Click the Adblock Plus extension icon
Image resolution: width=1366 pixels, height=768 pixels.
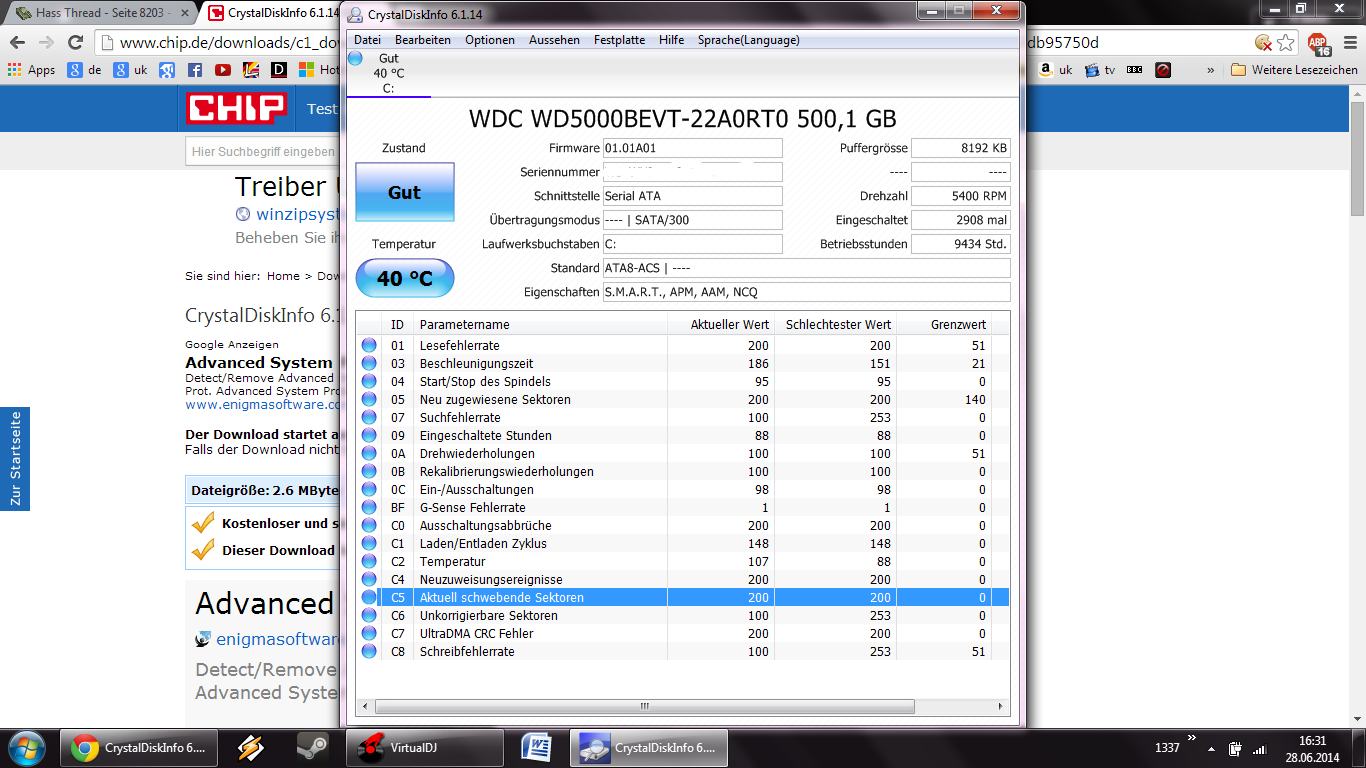(1321, 42)
